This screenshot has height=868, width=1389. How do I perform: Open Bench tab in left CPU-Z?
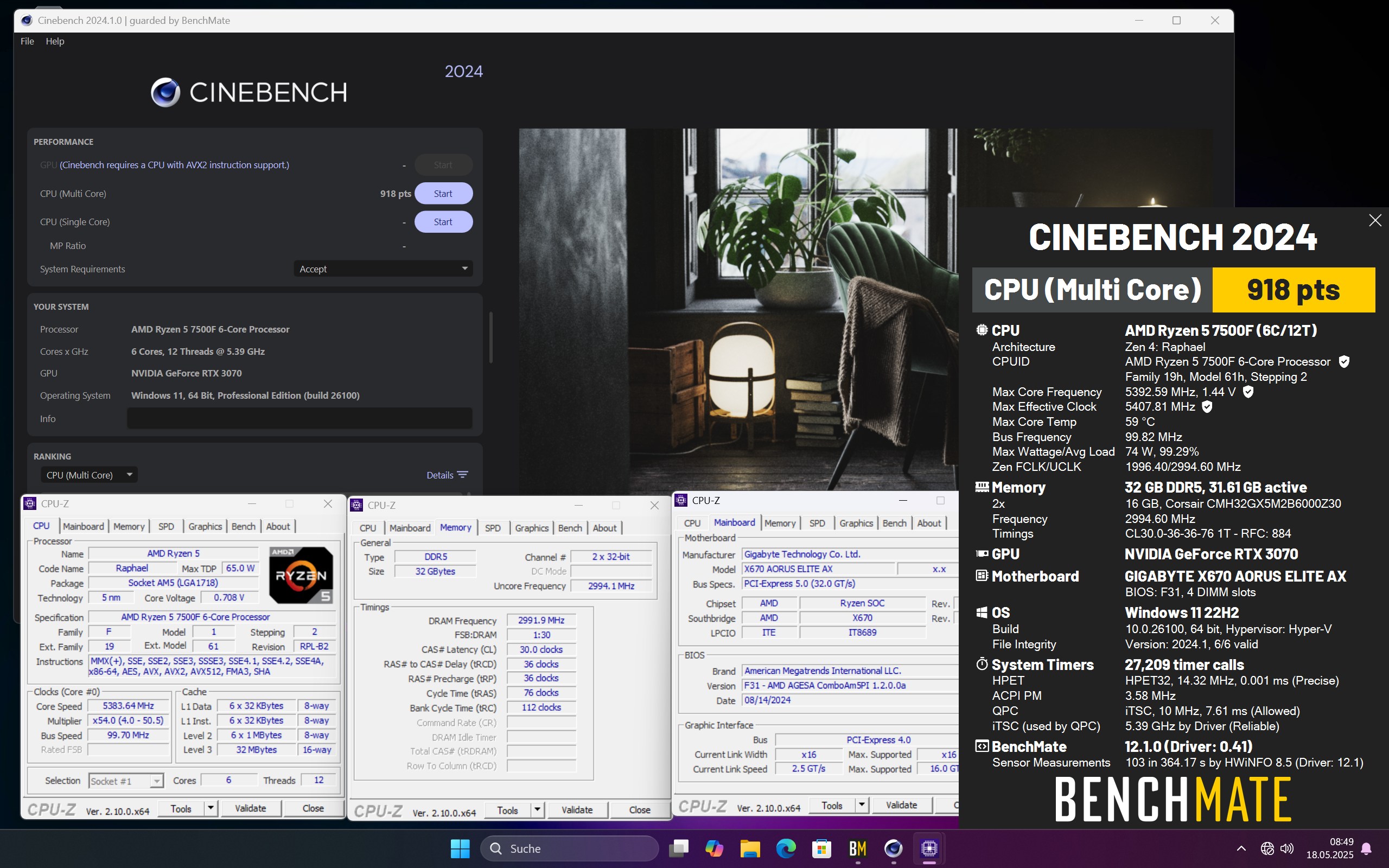pyautogui.click(x=244, y=526)
